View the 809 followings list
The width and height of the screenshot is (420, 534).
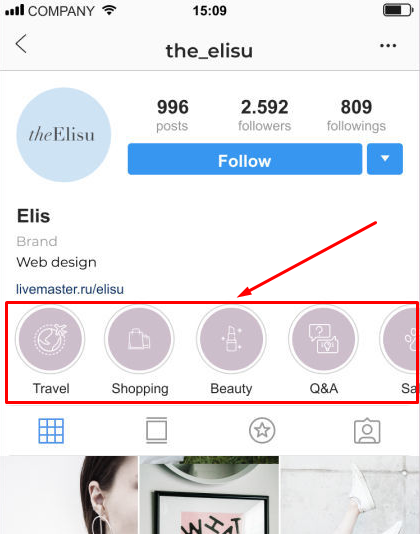(356, 115)
